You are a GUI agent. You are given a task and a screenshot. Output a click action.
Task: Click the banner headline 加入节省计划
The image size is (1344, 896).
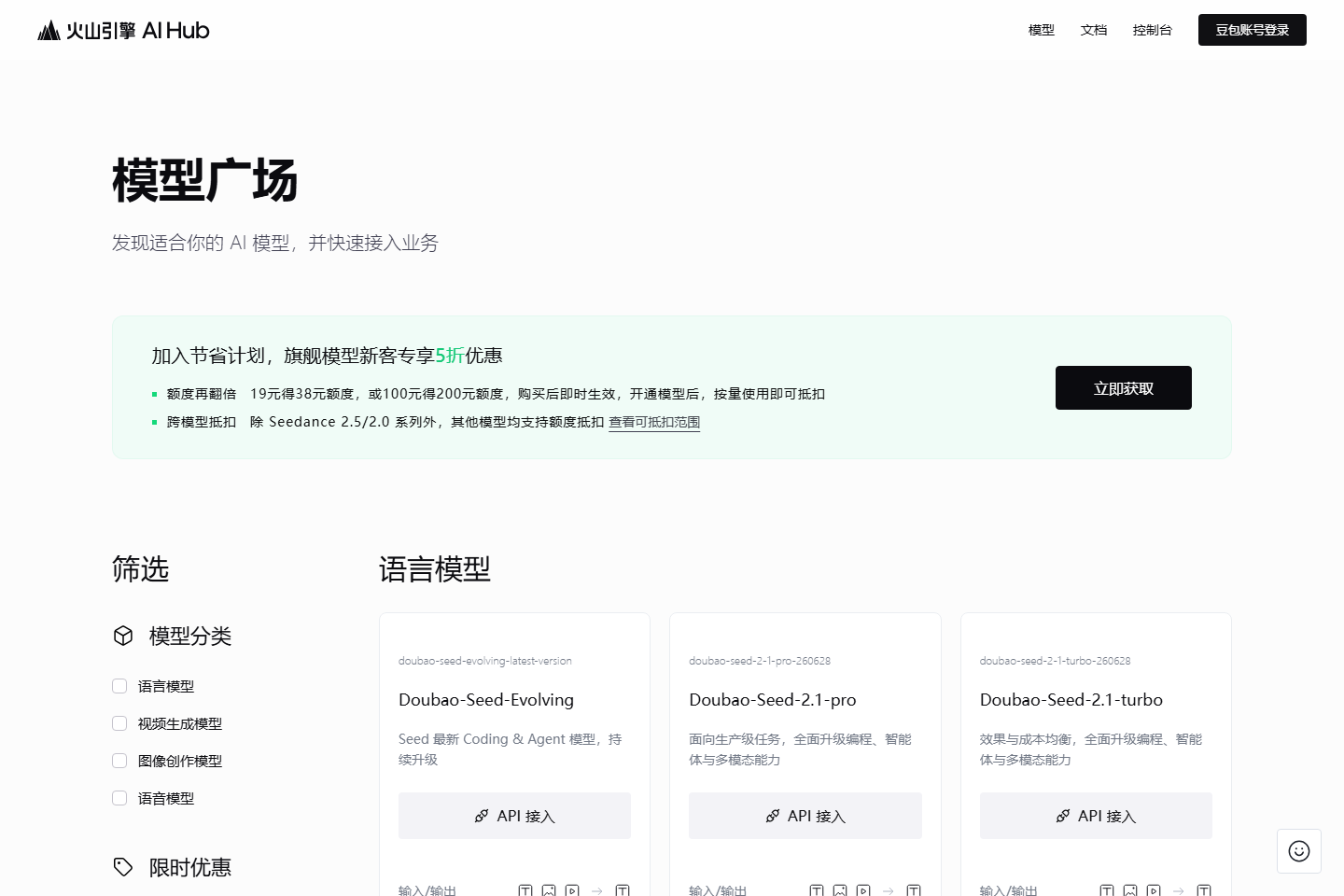coord(328,356)
